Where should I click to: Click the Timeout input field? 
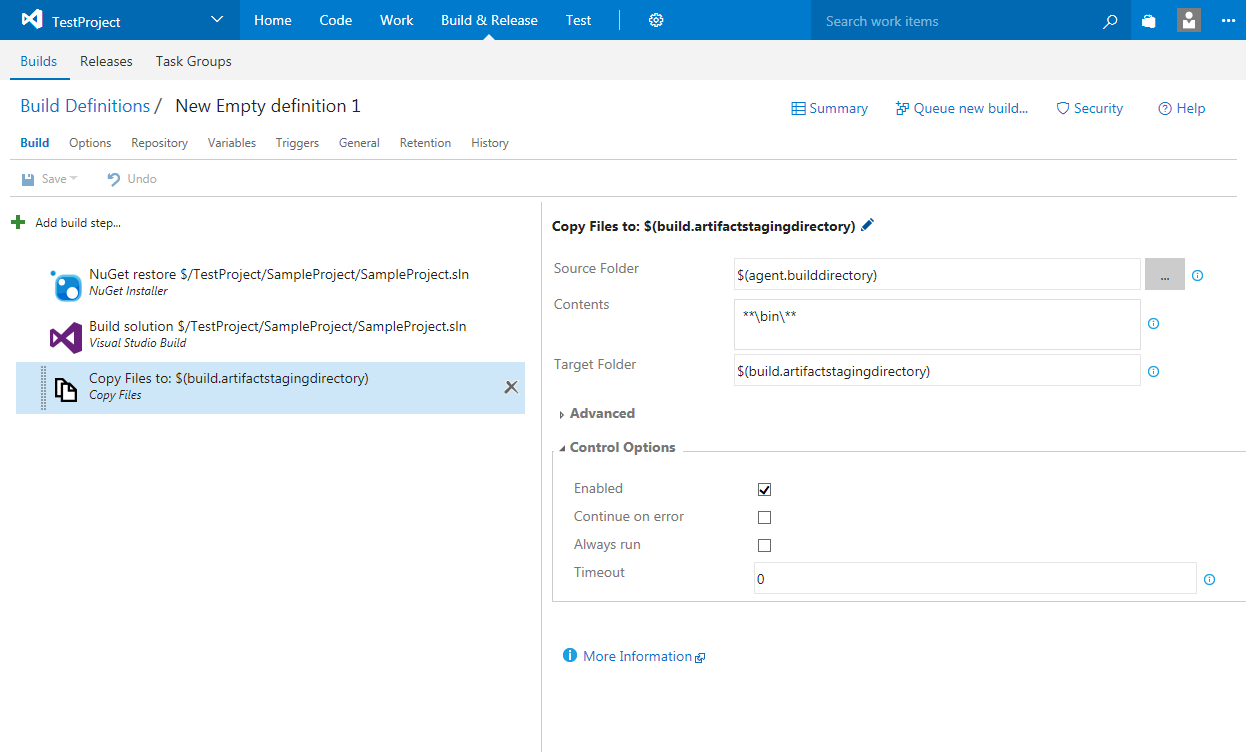click(974, 579)
